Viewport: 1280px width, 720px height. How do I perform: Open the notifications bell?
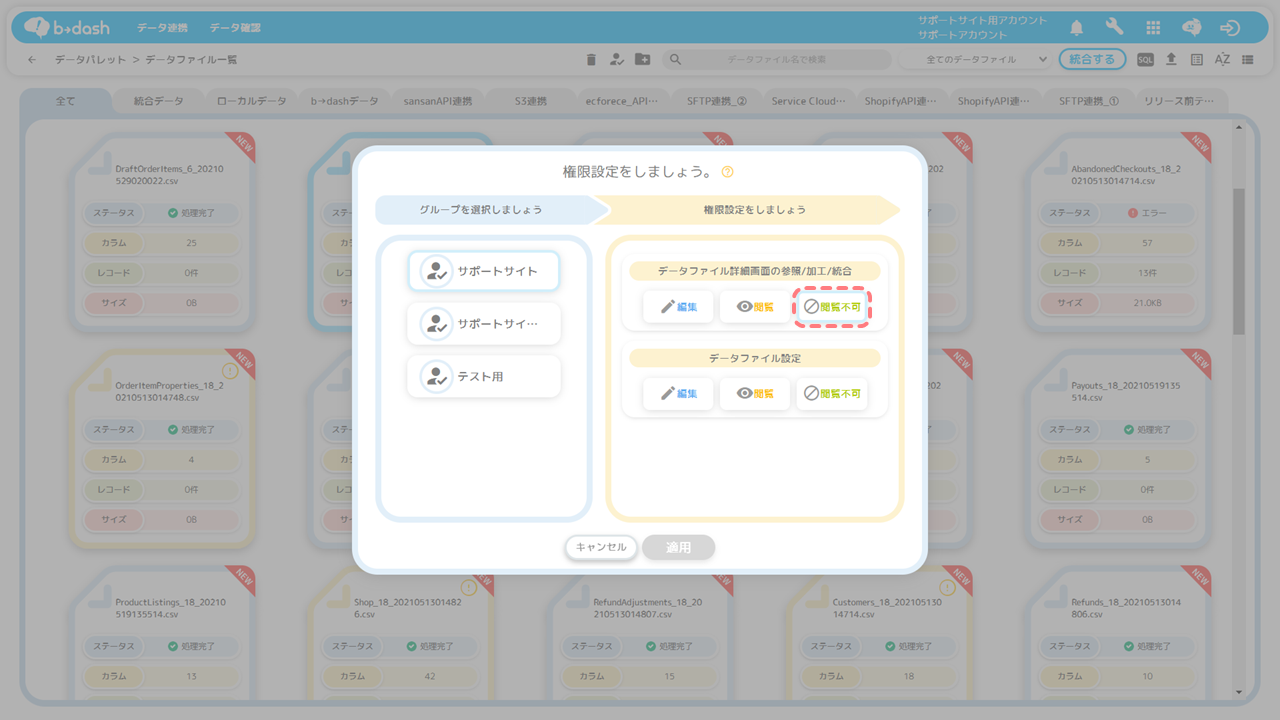tap(1077, 28)
